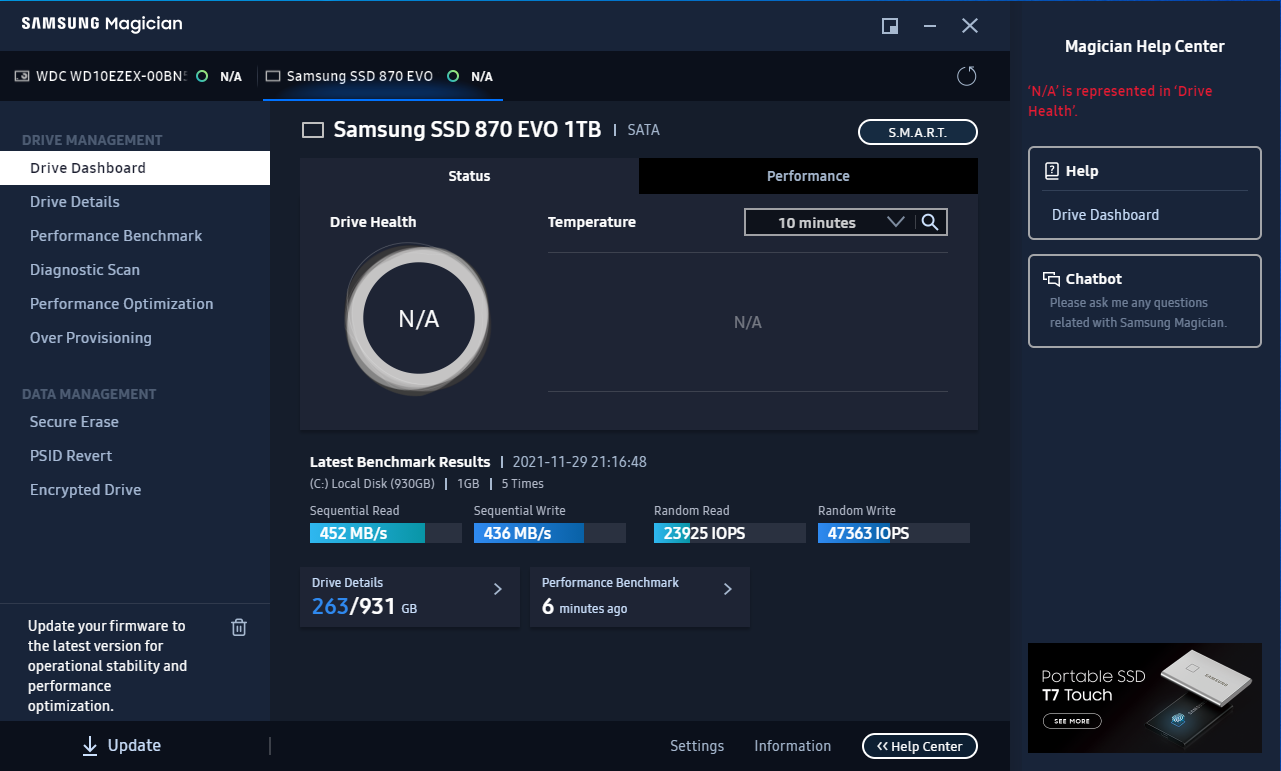
Task: Click the red N/A Drive Health notice
Action: [1120, 101]
